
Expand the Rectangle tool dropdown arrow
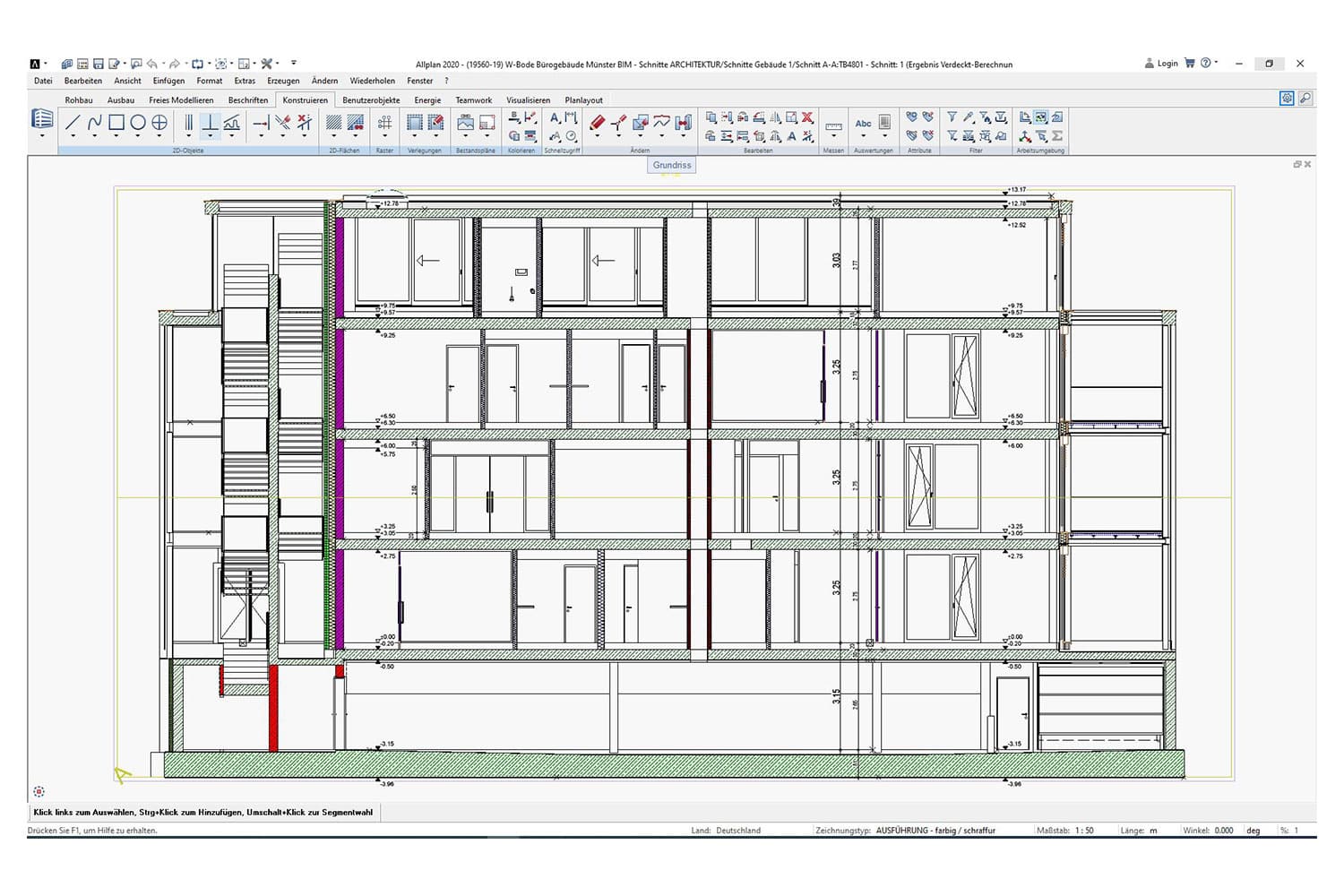pos(116,137)
